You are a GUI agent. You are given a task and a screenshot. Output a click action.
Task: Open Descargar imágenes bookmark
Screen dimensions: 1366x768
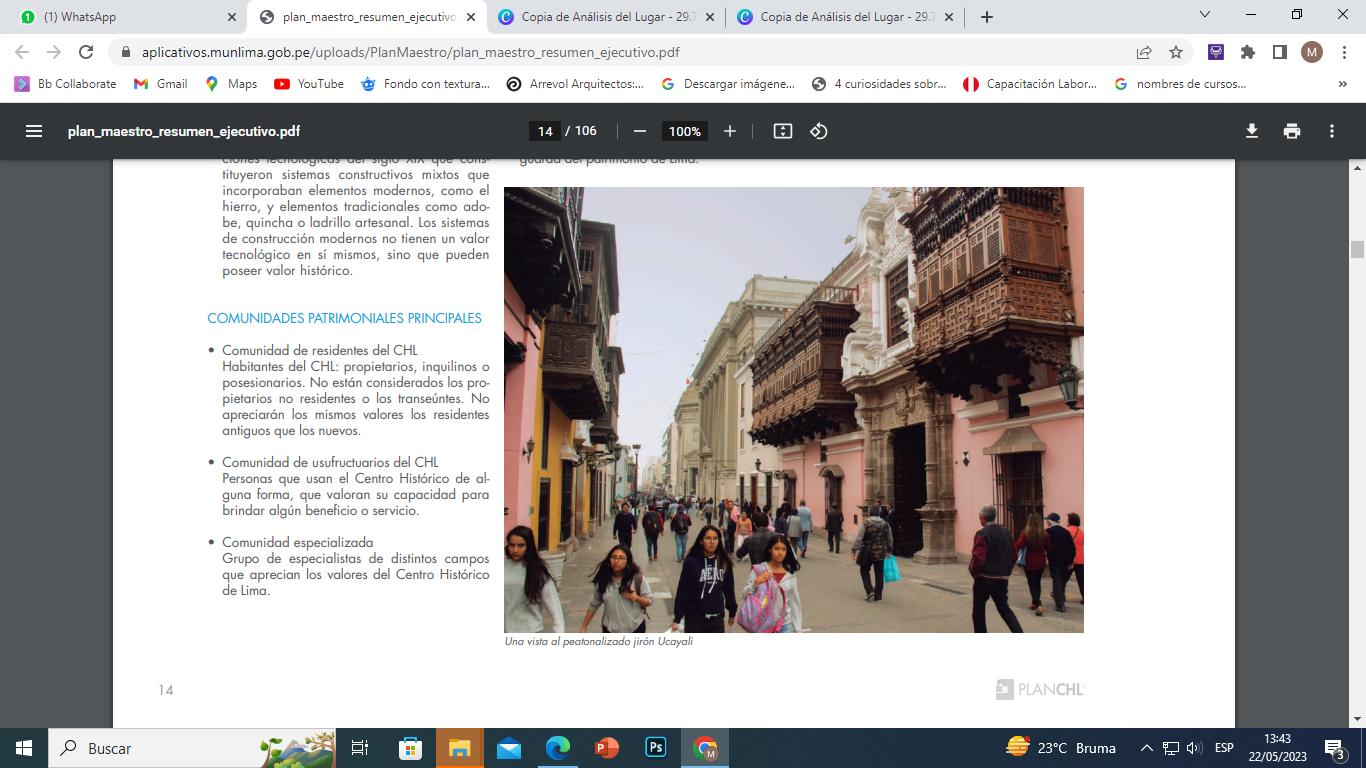(x=728, y=84)
